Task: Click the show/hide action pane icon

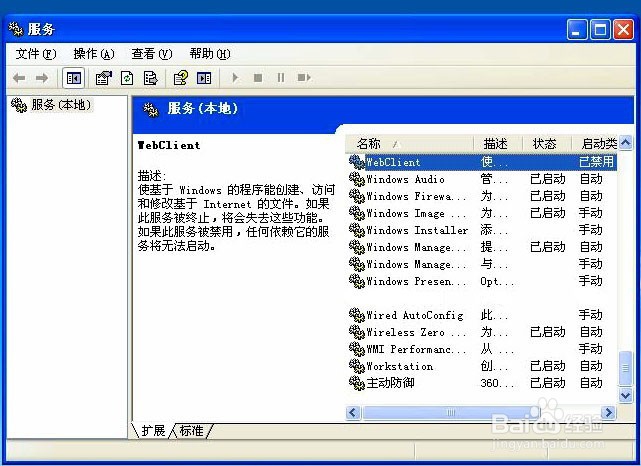Action: [204, 78]
